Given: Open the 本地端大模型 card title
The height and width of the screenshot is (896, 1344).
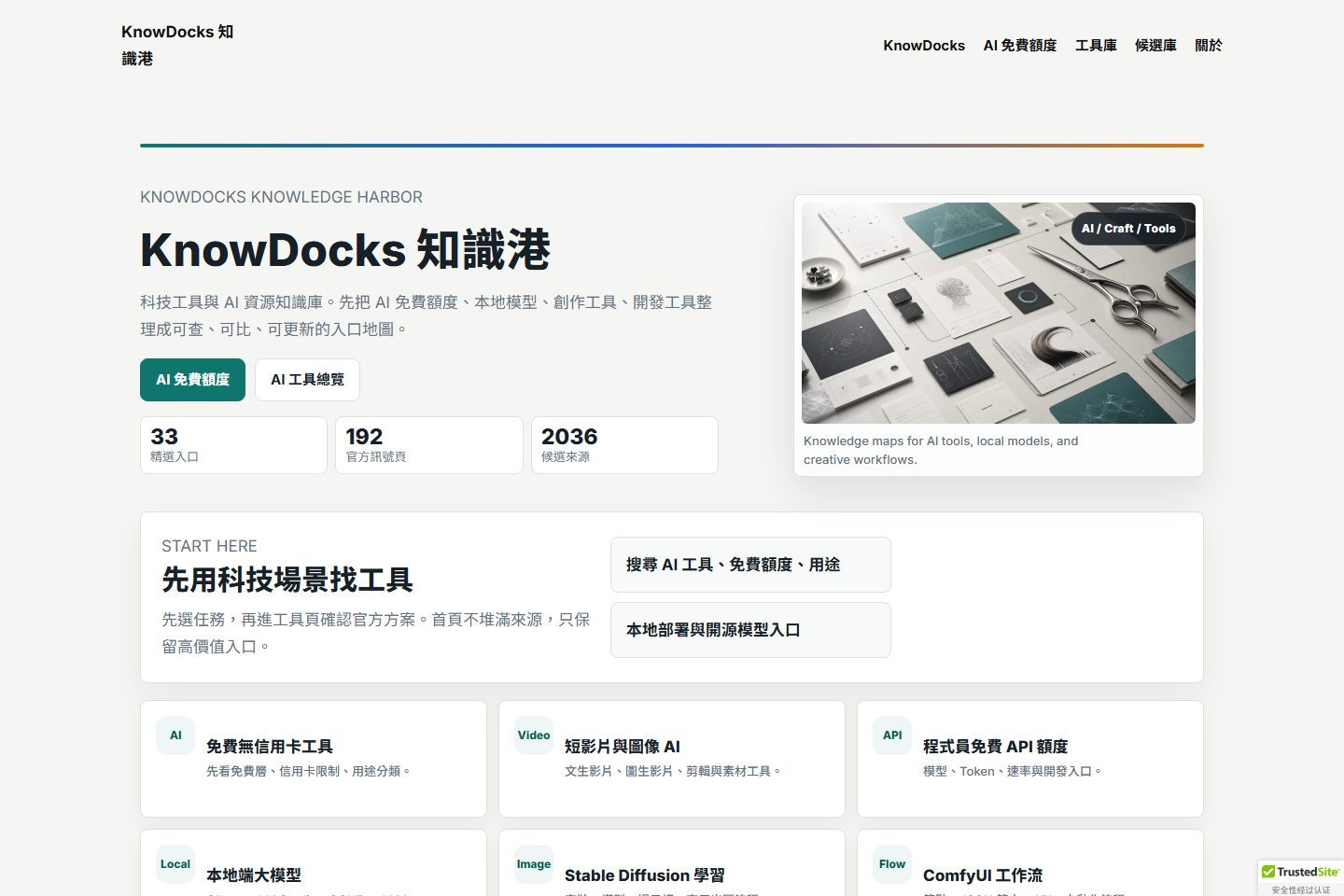Looking at the screenshot, I should pyautogui.click(x=254, y=875).
